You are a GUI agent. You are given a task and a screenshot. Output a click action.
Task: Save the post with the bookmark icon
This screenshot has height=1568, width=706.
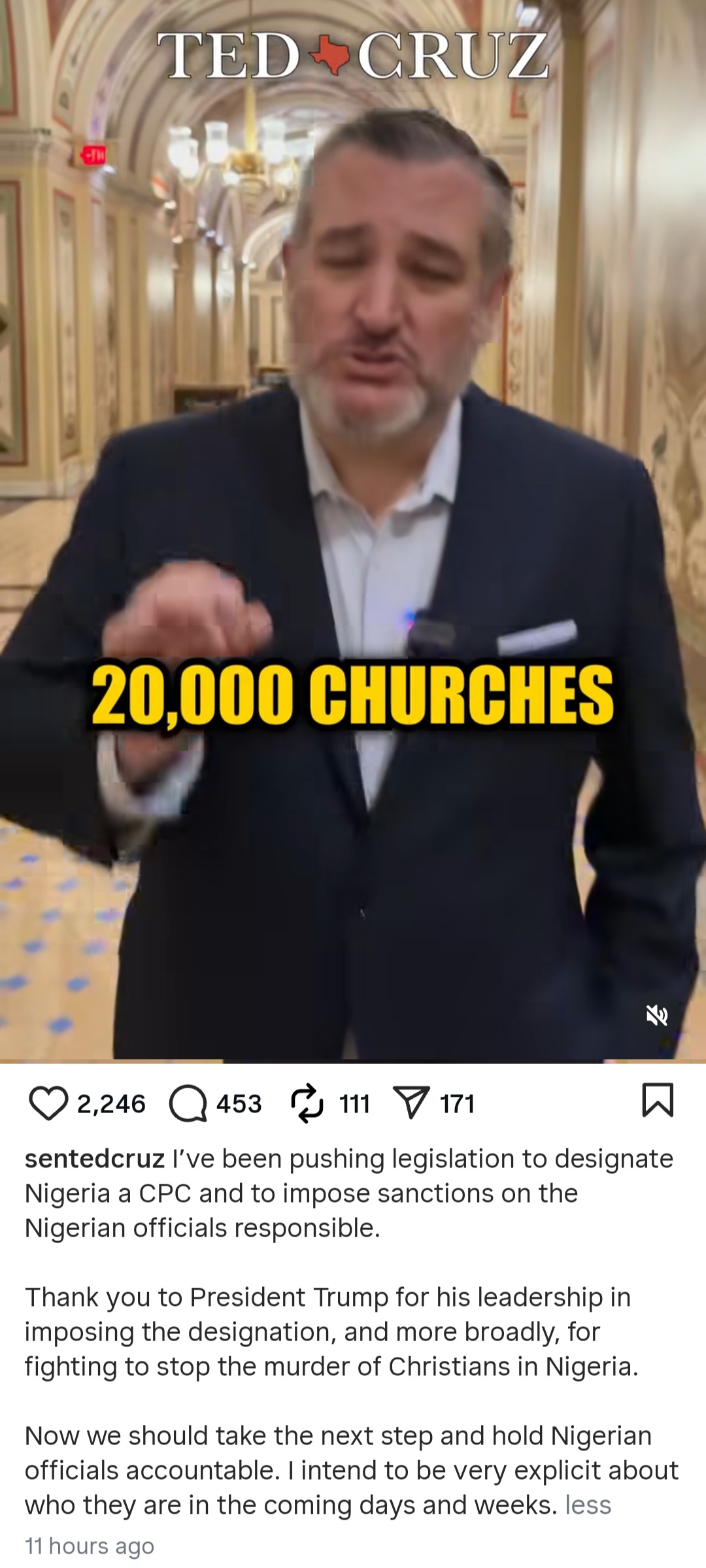658,1100
